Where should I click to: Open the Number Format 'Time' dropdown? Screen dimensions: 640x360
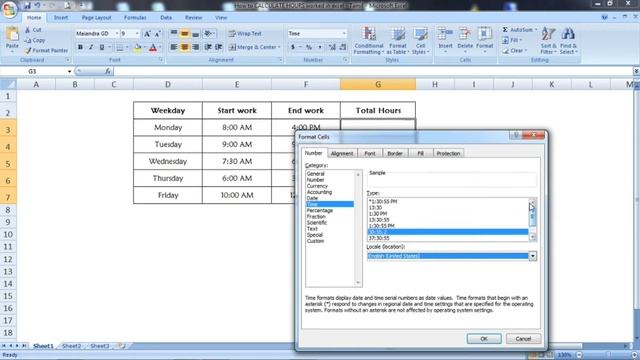coord(344,33)
